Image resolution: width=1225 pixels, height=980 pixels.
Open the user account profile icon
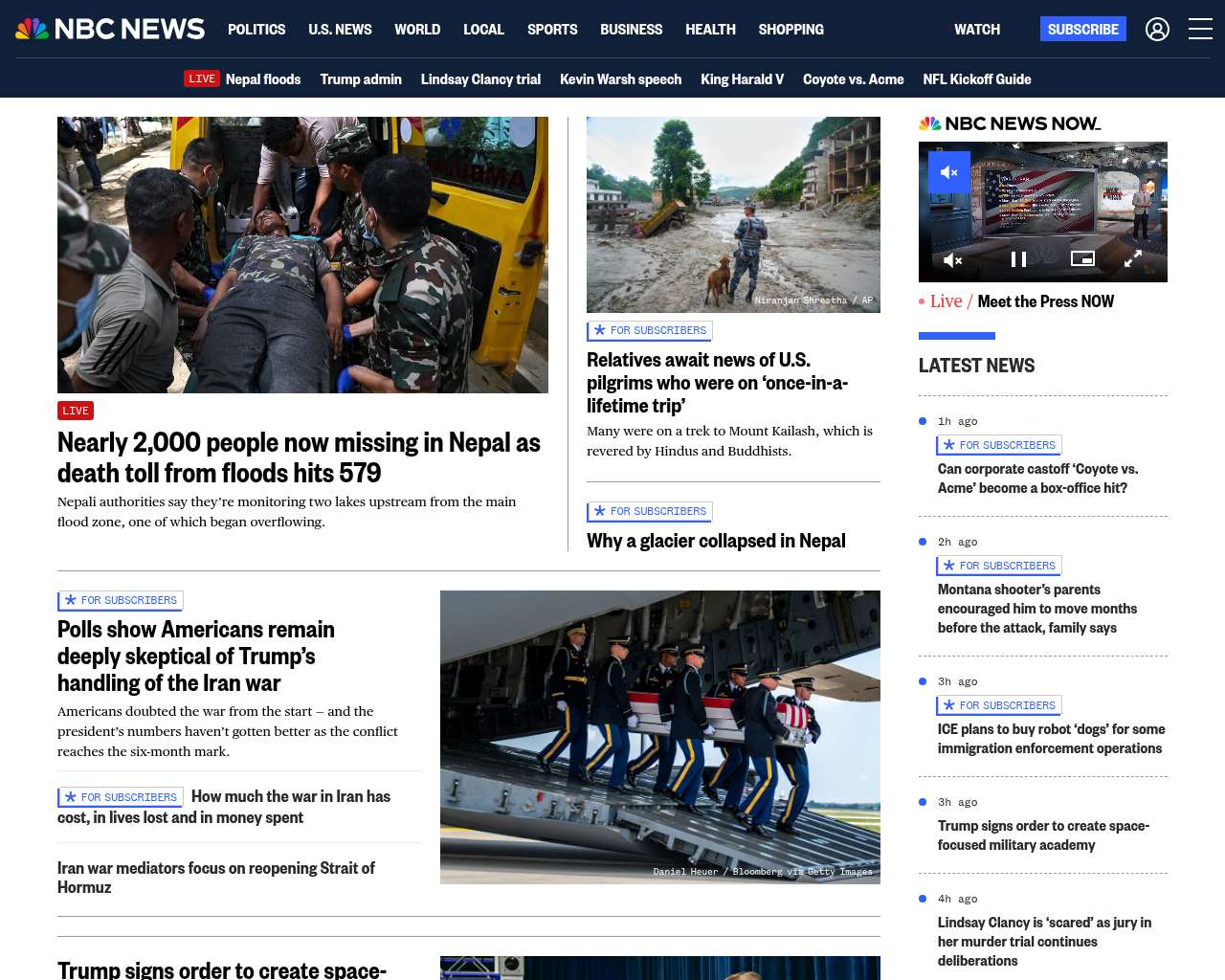tap(1157, 30)
